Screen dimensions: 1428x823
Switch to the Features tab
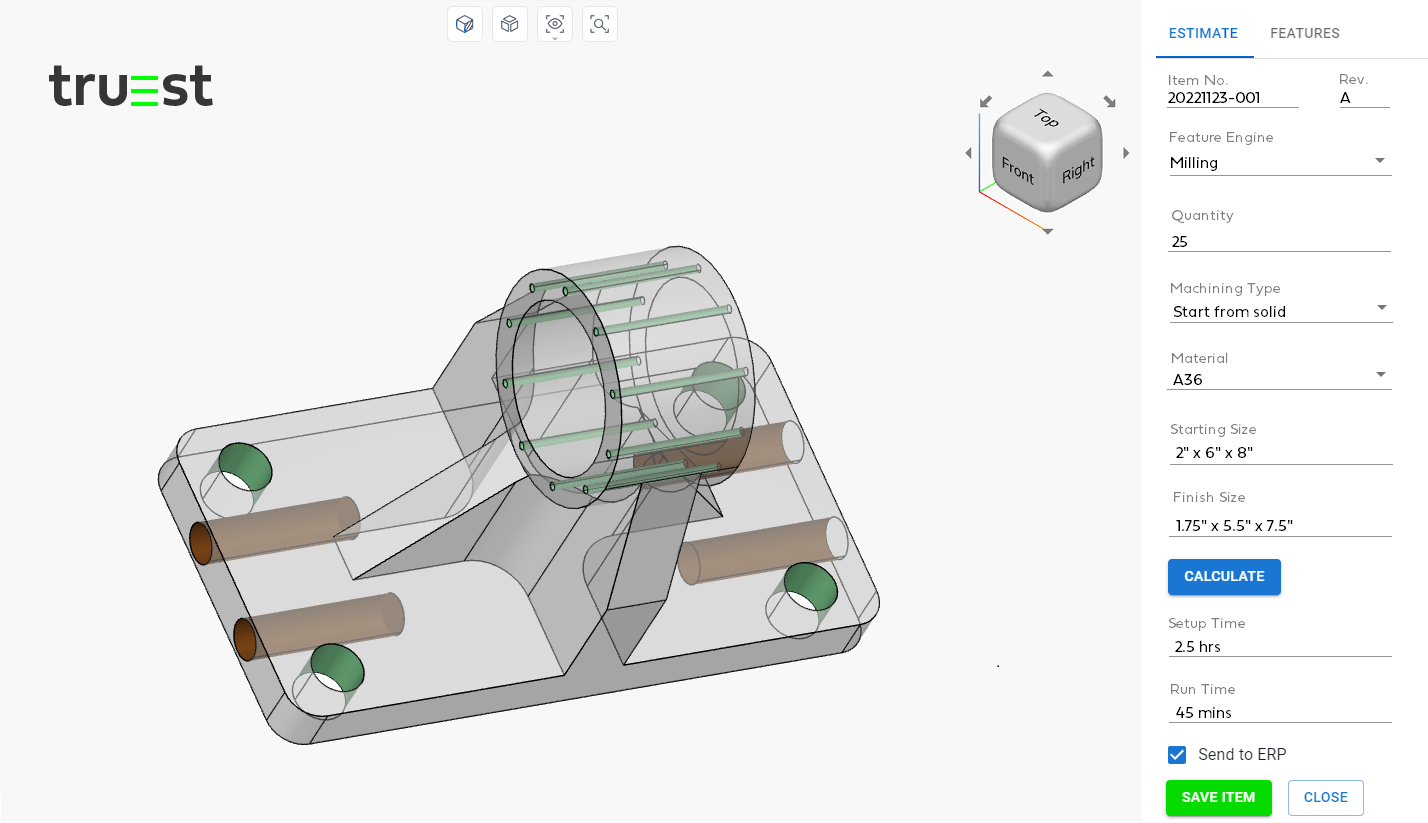pos(1304,33)
